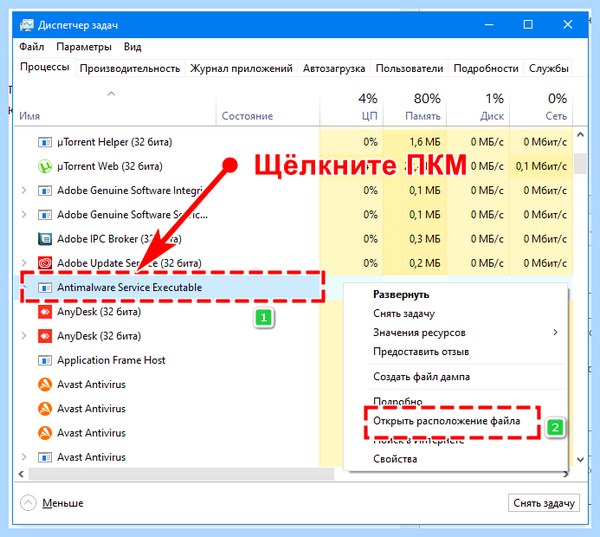Click the Меньше link at bottom left
Image resolution: width=600 pixels, height=537 pixels.
point(62,503)
